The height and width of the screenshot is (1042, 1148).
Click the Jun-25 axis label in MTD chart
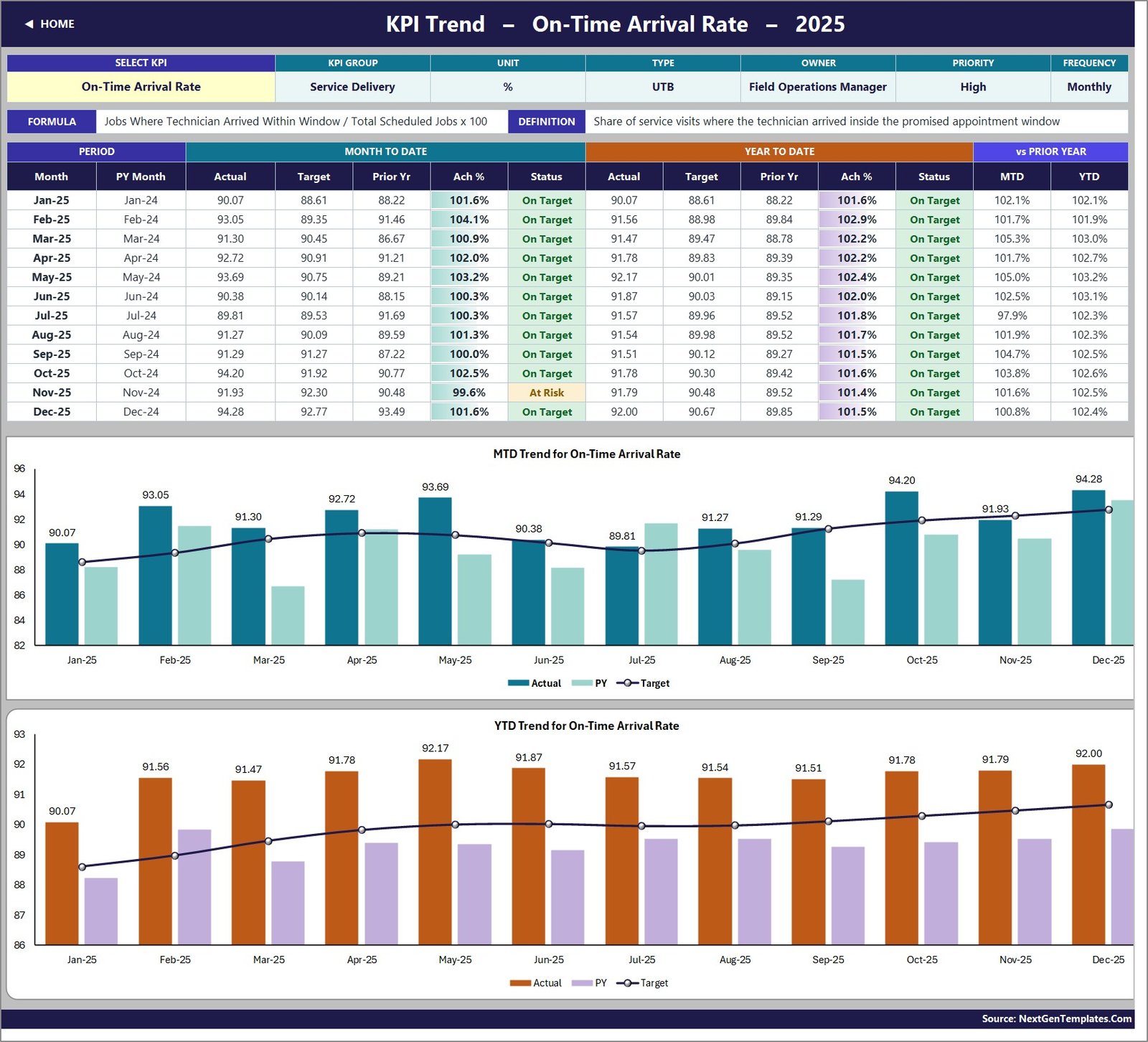549,660
